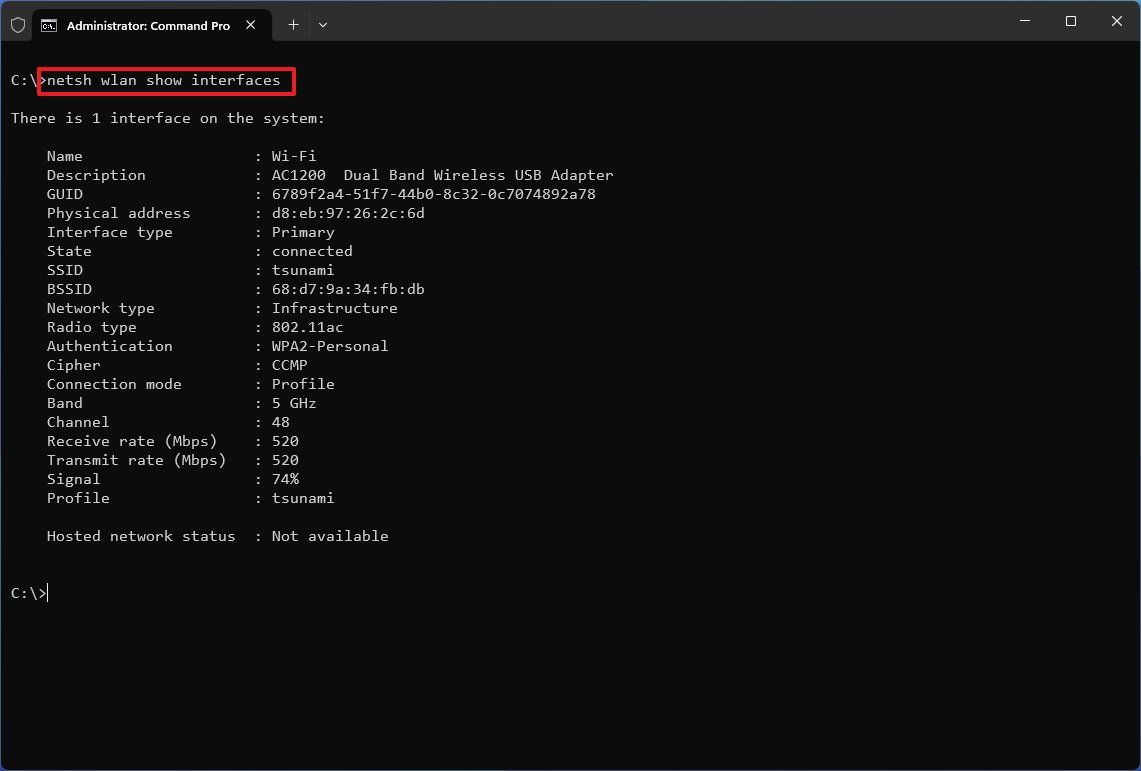1141x771 pixels.
Task: Click the Not available hosted network status text
Action: coord(330,536)
